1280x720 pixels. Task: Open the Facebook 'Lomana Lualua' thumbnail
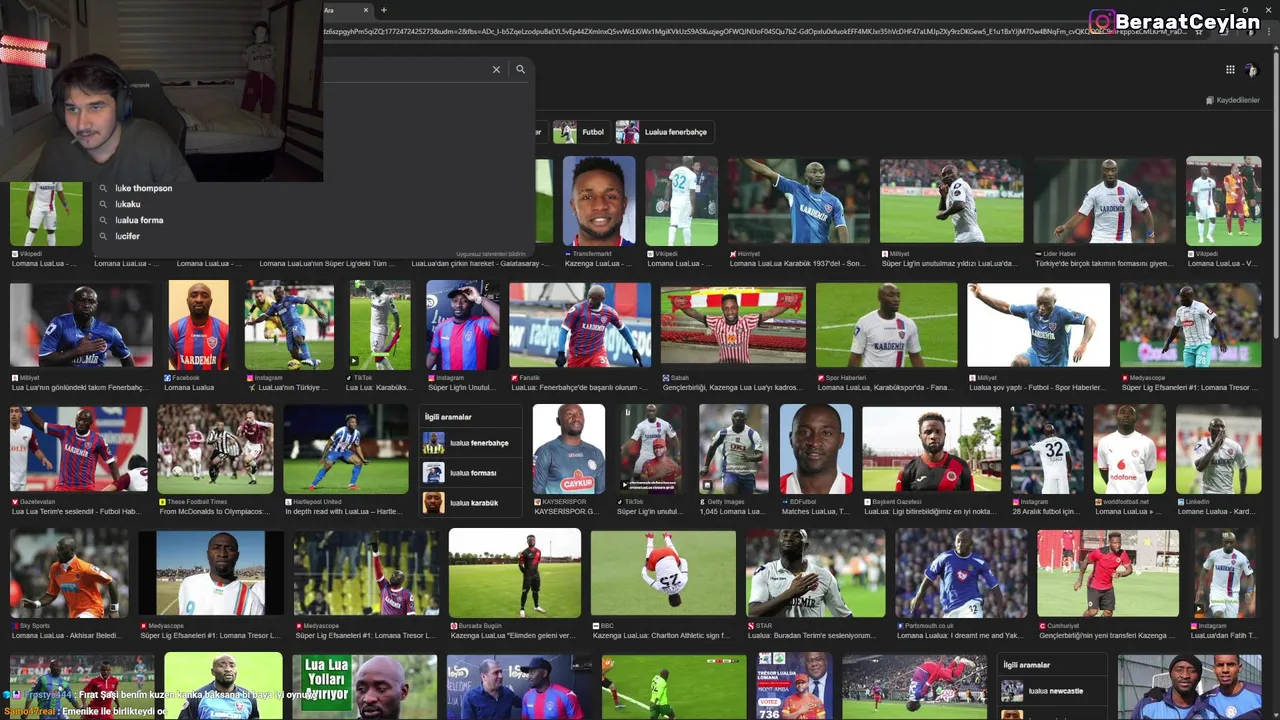point(198,325)
